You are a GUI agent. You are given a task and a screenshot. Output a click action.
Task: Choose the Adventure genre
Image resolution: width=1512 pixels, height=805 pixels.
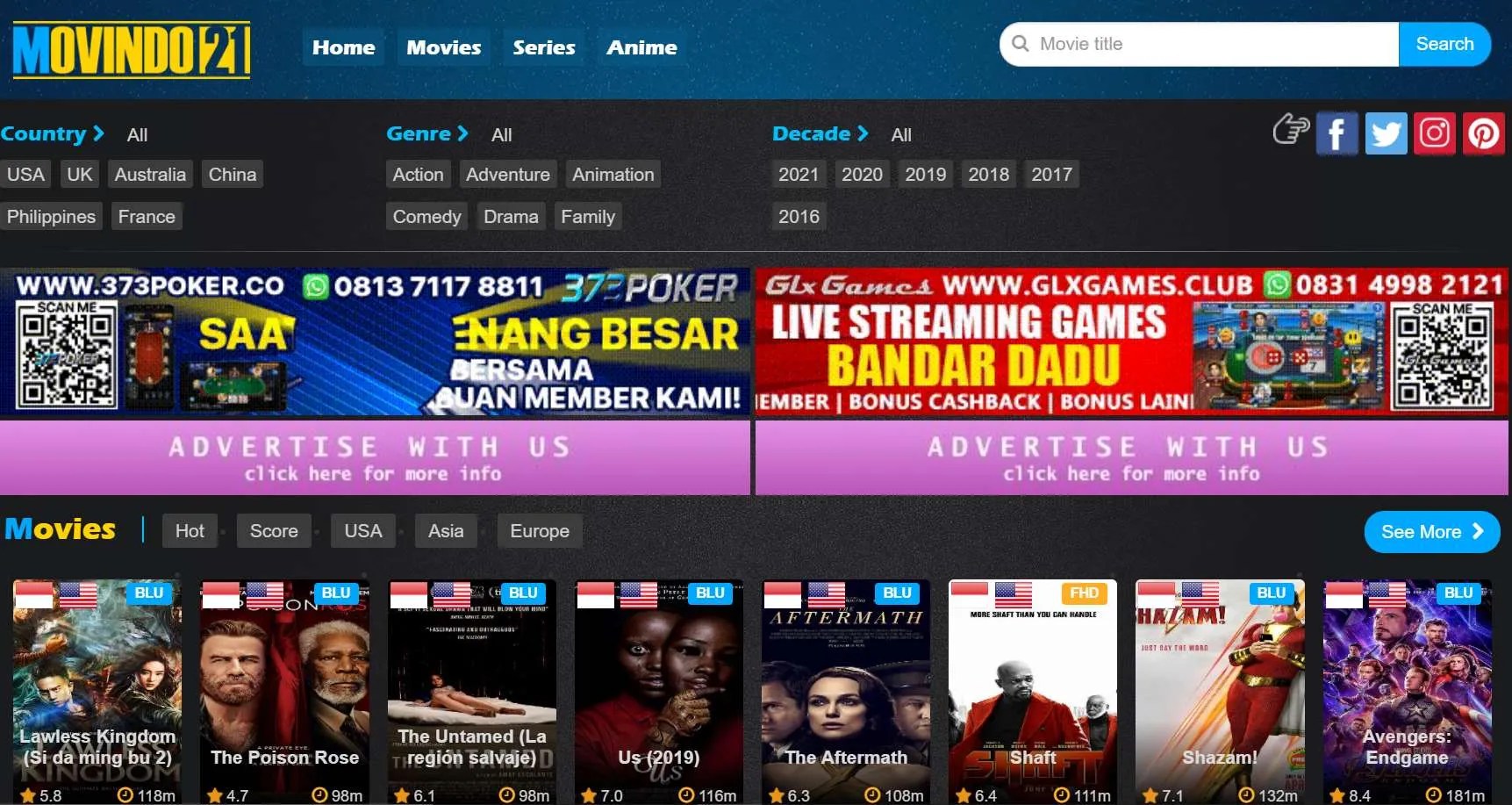tap(508, 175)
